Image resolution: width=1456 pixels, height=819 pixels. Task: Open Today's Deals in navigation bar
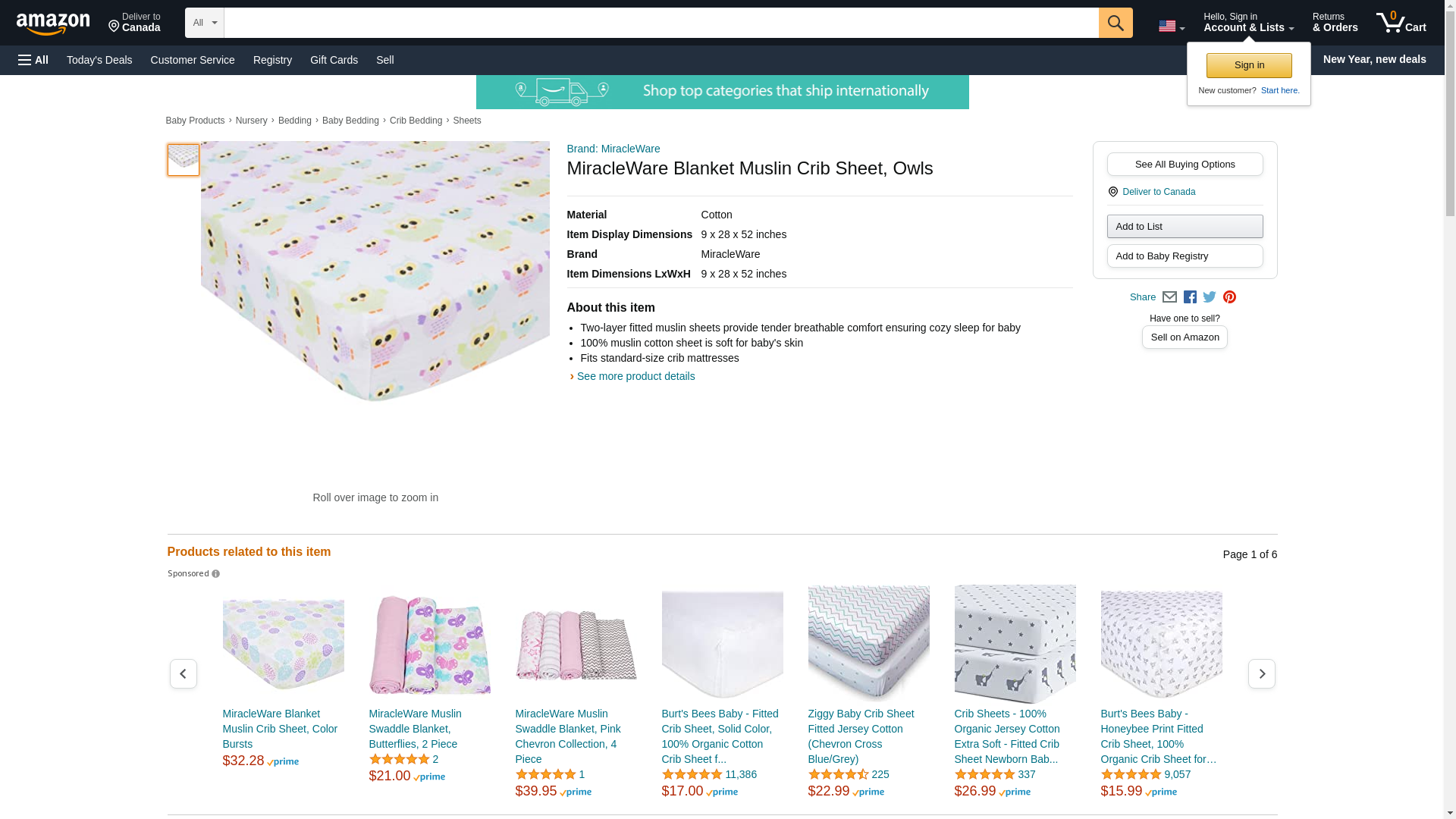tap(99, 60)
